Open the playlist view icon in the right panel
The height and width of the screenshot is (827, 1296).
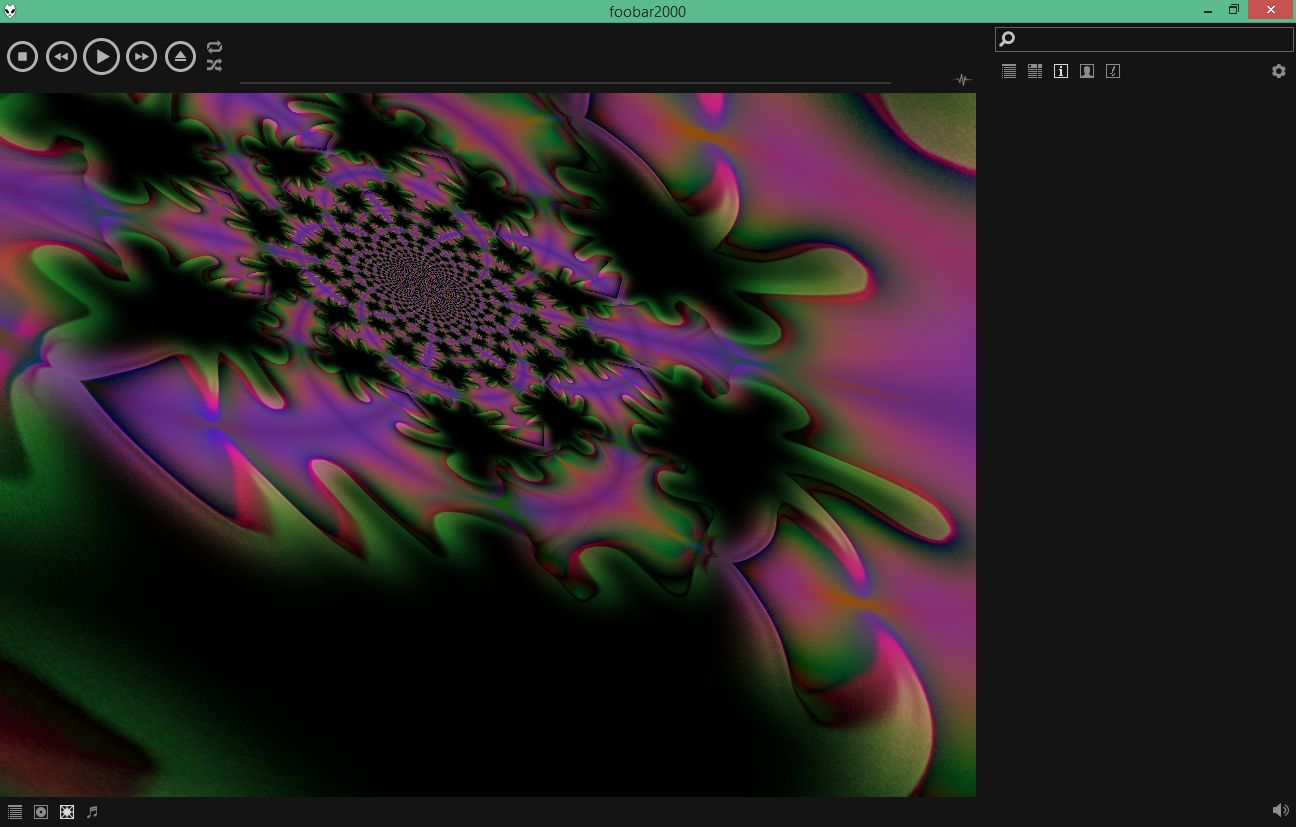coord(1009,71)
